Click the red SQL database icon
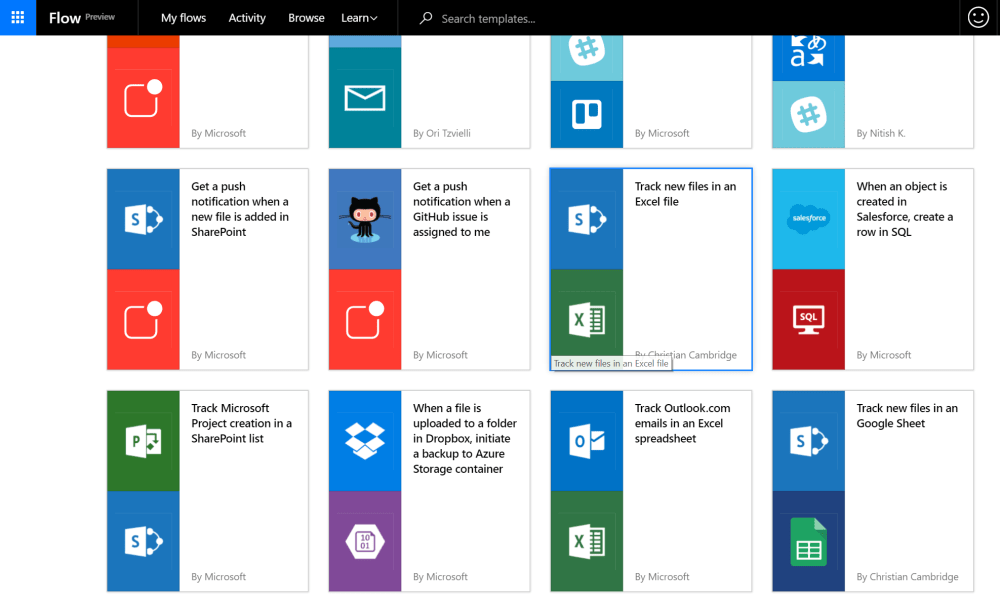The width and height of the screenshot is (1000, 605). pos(808,319)
